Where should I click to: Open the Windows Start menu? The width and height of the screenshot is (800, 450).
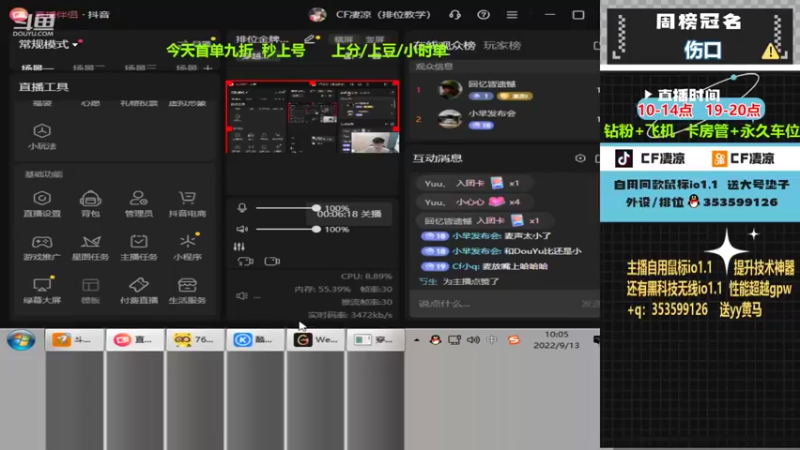(x=21, y=340)
